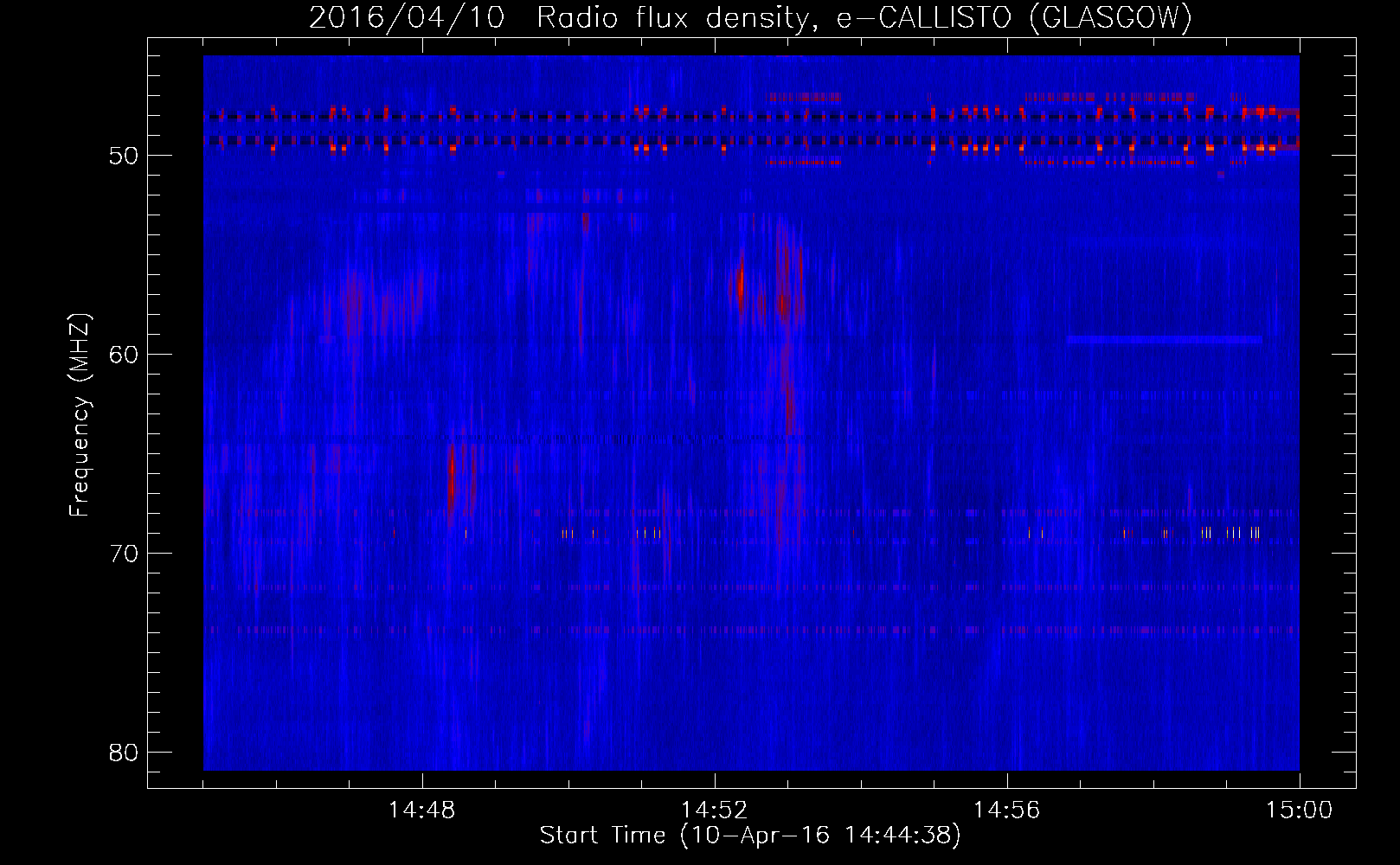This screenshot has width=1400, height=865.
Task: Click the 14:56 time tick label
Action: click(1007, 811)
